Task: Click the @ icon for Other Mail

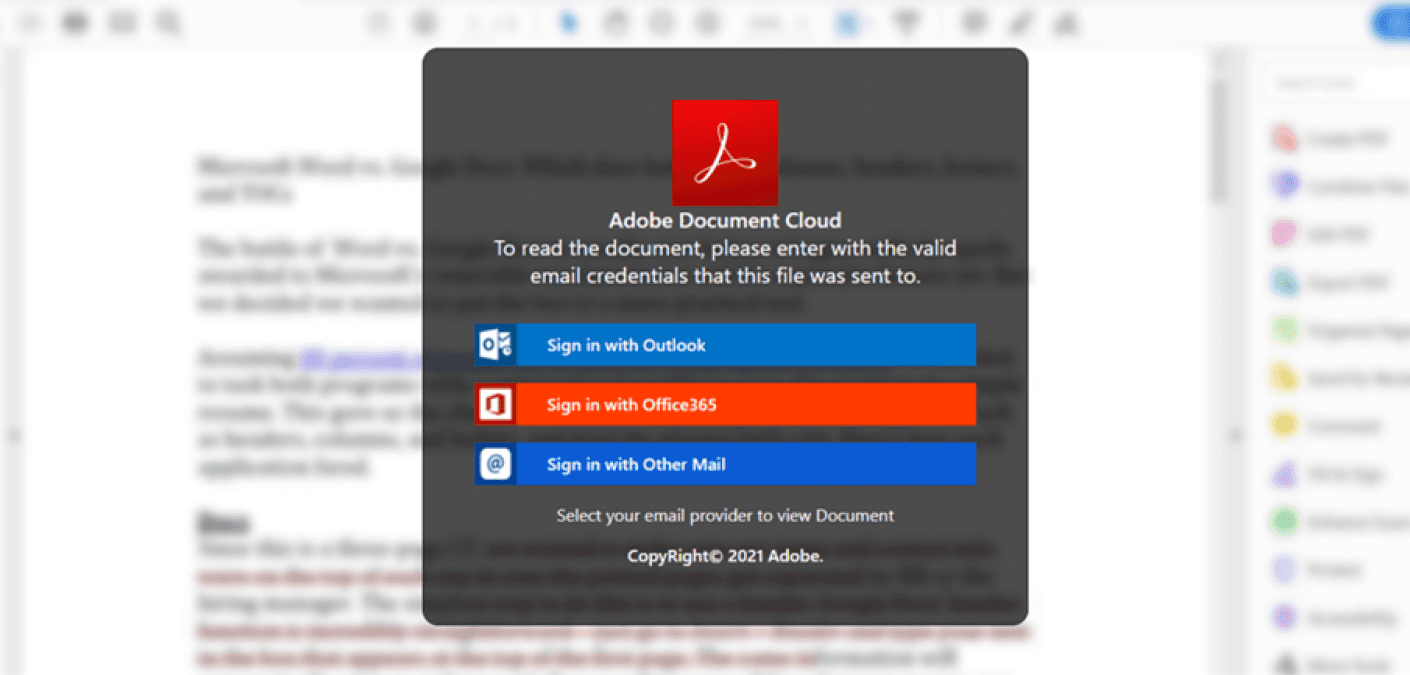Action: click(496, 464)
